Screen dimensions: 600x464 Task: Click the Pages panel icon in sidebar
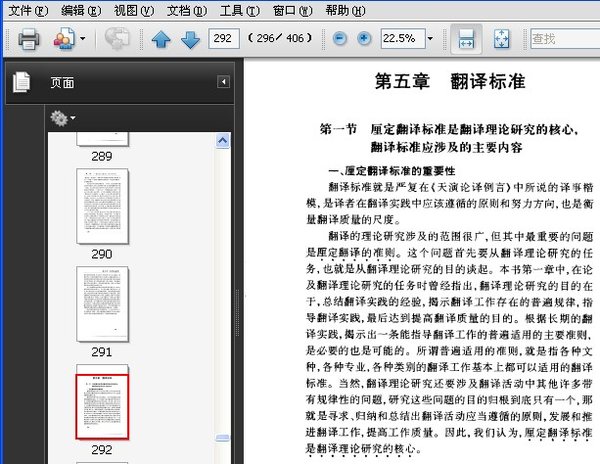pos(21,82)
